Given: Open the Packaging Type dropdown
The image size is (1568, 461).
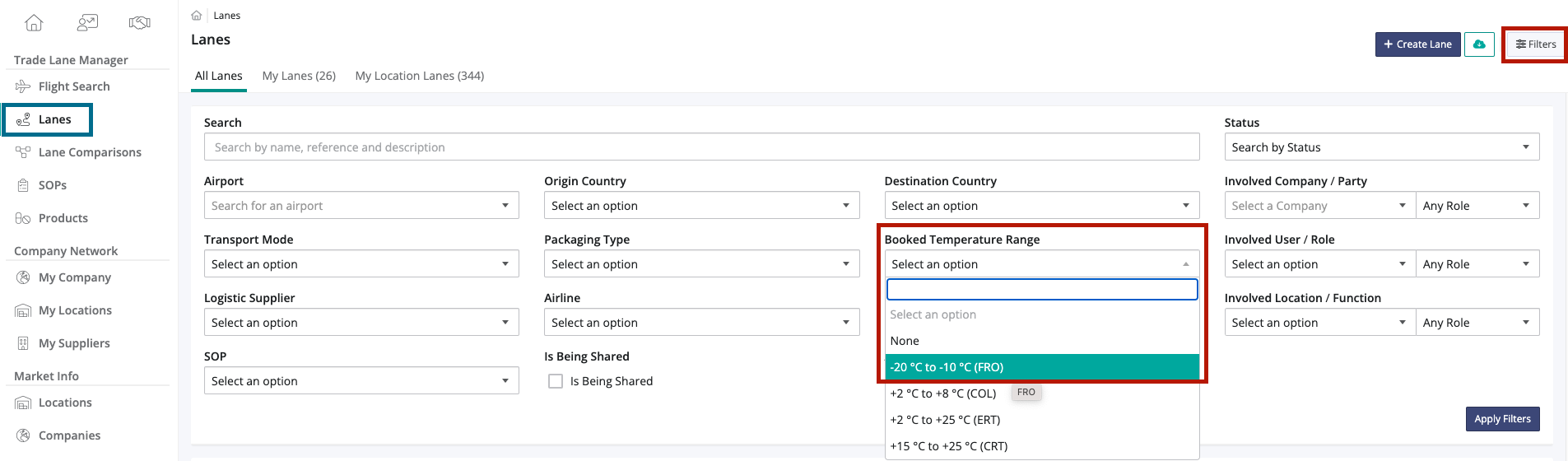Looking at the screenshot, I should 701,264.
